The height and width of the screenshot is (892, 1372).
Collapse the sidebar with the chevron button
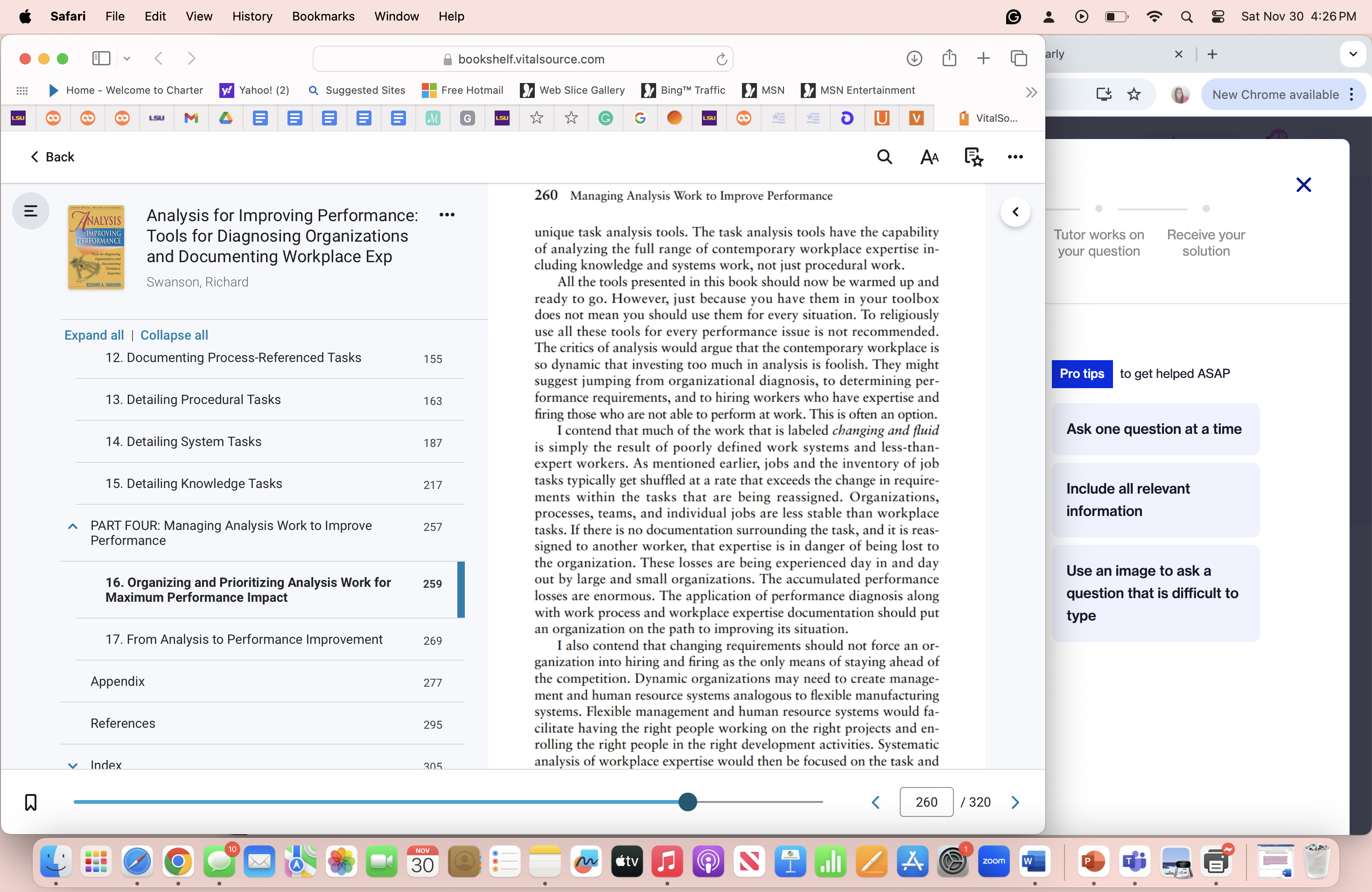(1015, 212)
